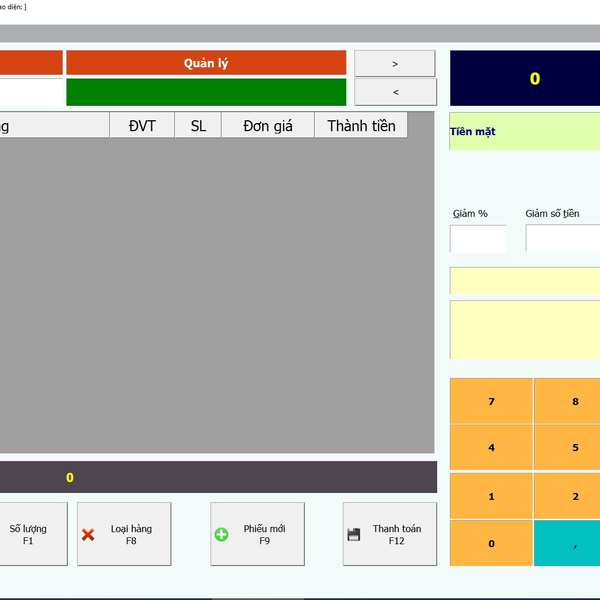600x600 pixels.
Task: Select the ĐVT column header
Action: tap(142, 125)
